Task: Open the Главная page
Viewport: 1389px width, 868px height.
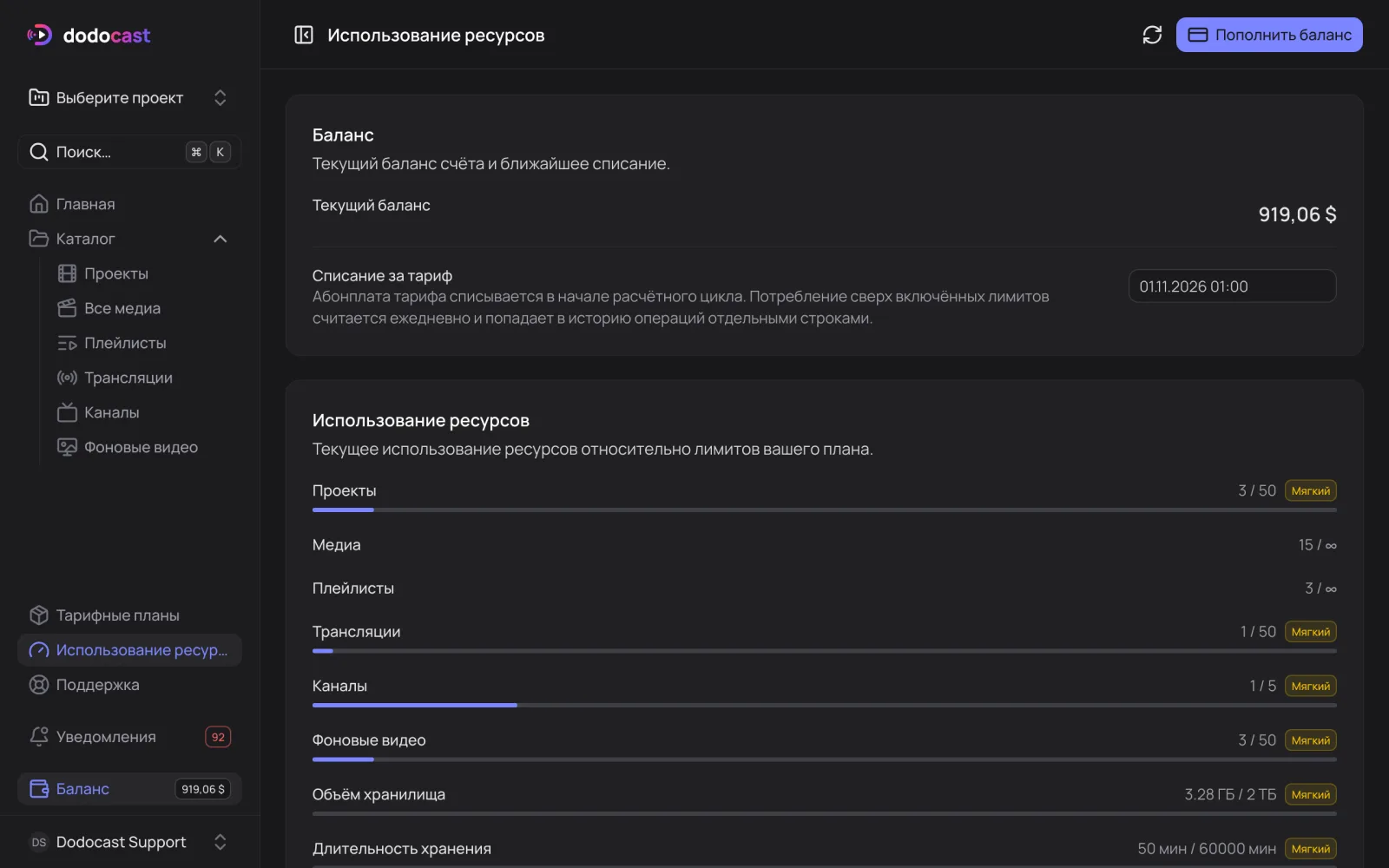Action: click(x=129, y=204)
